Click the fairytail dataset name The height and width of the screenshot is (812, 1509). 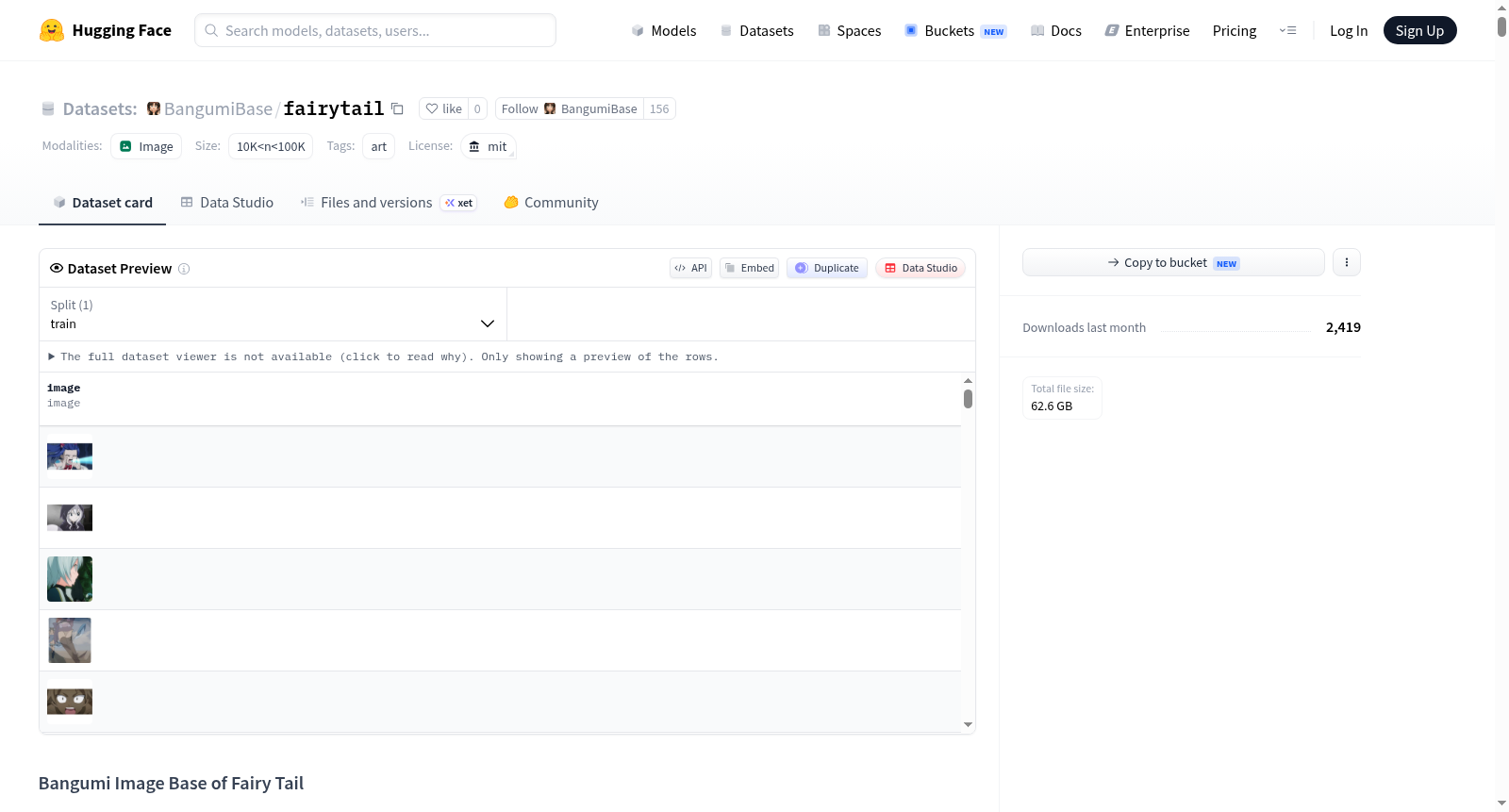[x=334, y=108]
